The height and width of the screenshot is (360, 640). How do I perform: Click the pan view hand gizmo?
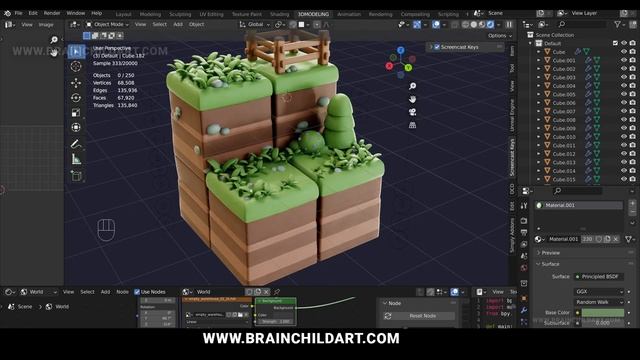pos(412,99)
